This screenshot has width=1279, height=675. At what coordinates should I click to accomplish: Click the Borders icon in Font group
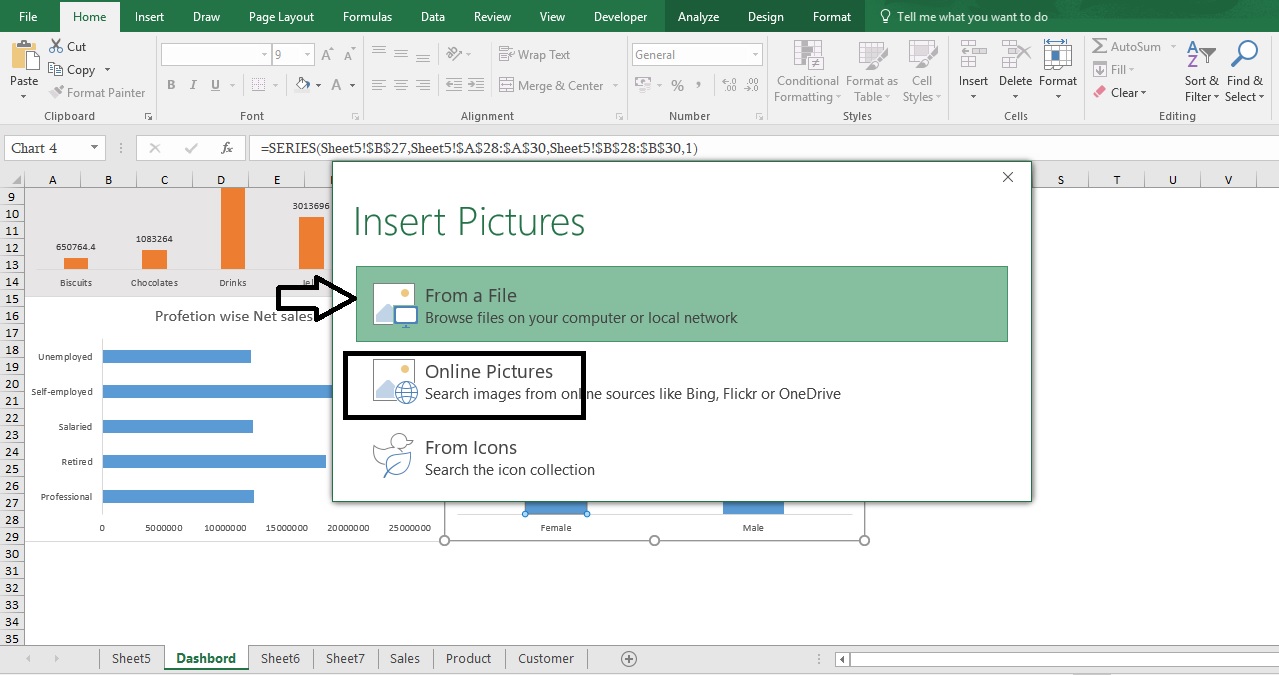pyautogui.click(x=258, y=86)
